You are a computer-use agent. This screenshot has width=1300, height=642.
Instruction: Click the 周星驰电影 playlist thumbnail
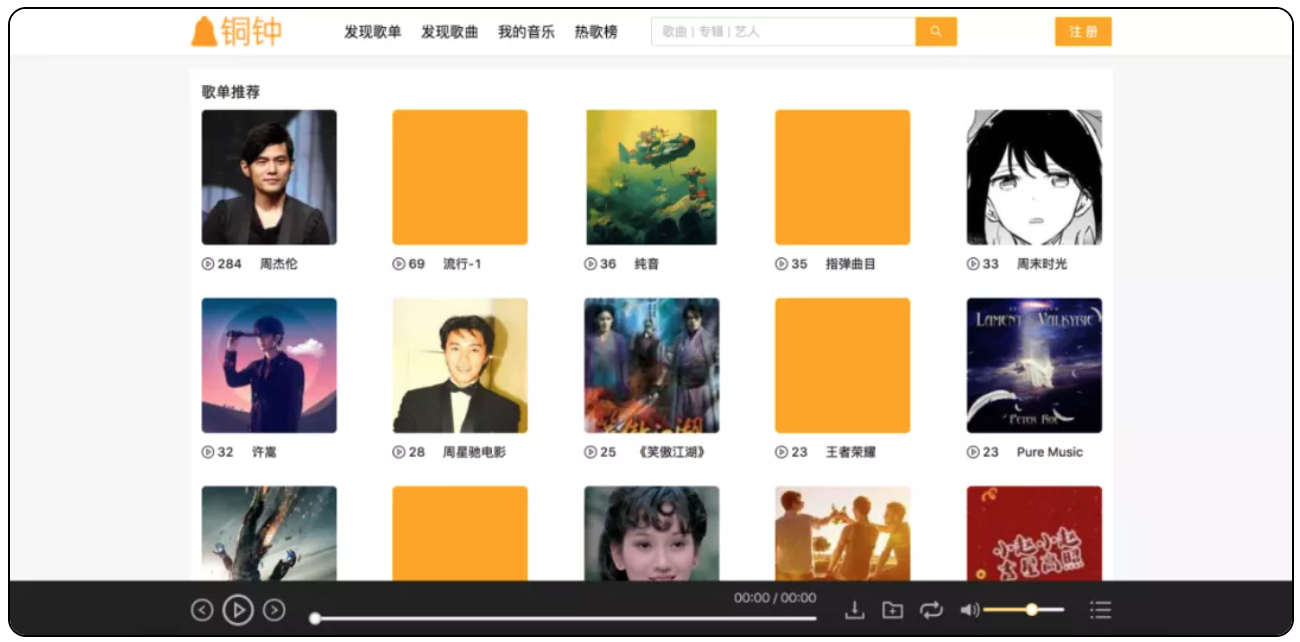[x=461, y=365]
